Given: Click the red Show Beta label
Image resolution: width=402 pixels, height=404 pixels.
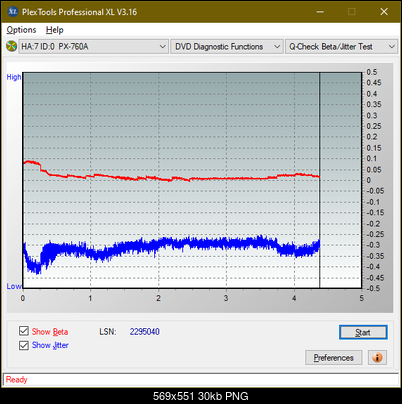Looking at the screenshot, I should (50, 332).
